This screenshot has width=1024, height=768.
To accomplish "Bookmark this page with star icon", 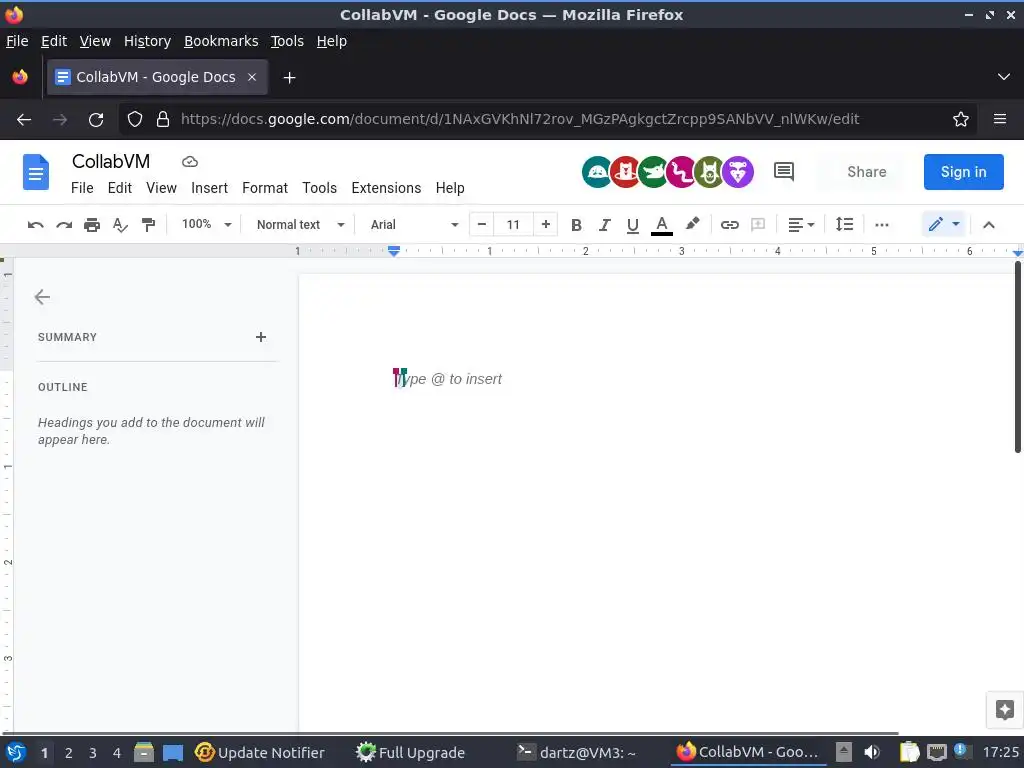I will tap(960, 119).
